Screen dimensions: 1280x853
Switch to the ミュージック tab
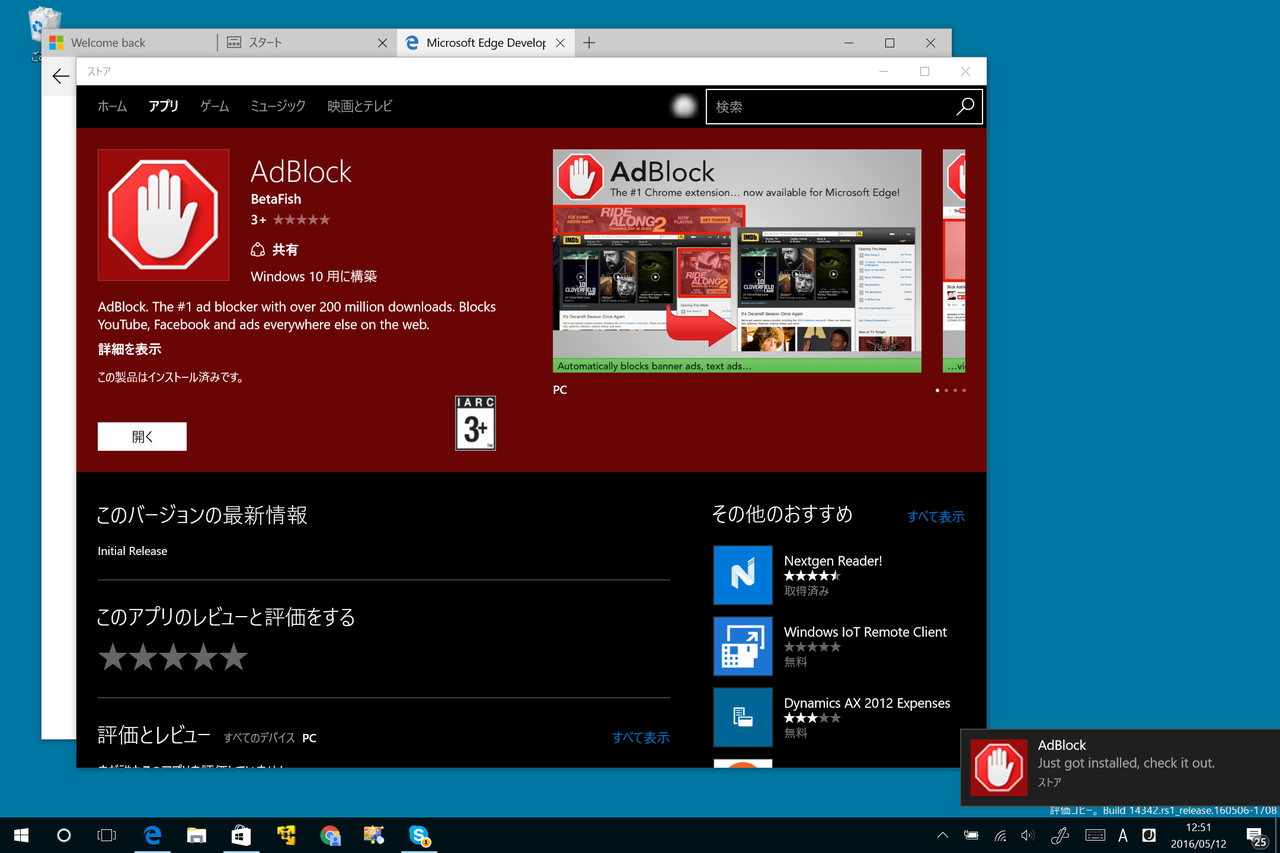pyautogui.click(x=276, y=106)
